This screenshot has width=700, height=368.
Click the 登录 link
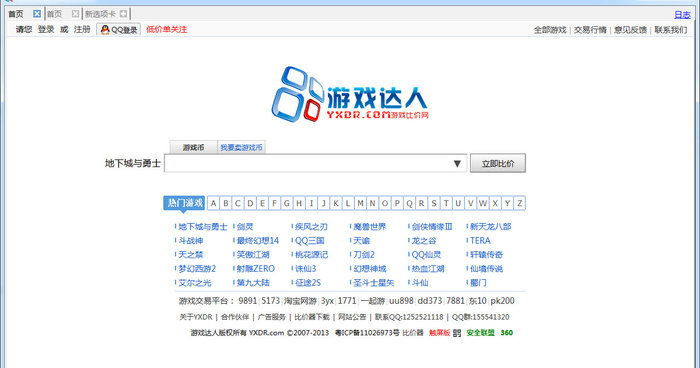46,29
